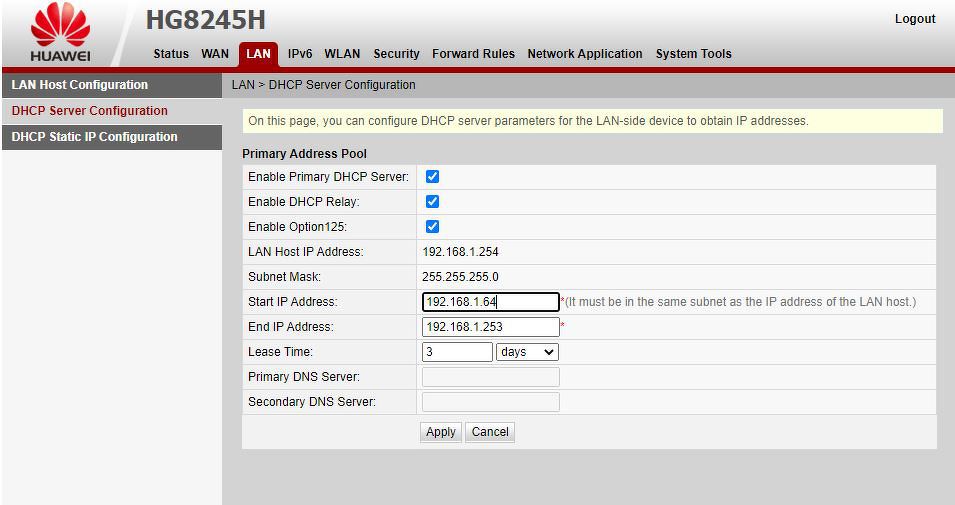Click the Cancel button
Screen dimensions: 955x505
point(490,432)
